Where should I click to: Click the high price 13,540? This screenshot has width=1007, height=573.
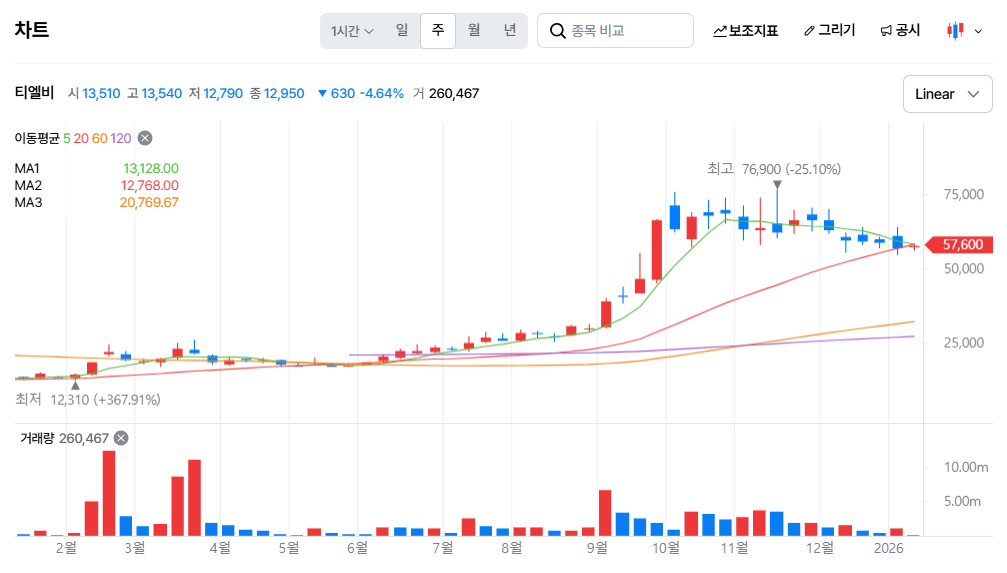[x=162, y=94]
